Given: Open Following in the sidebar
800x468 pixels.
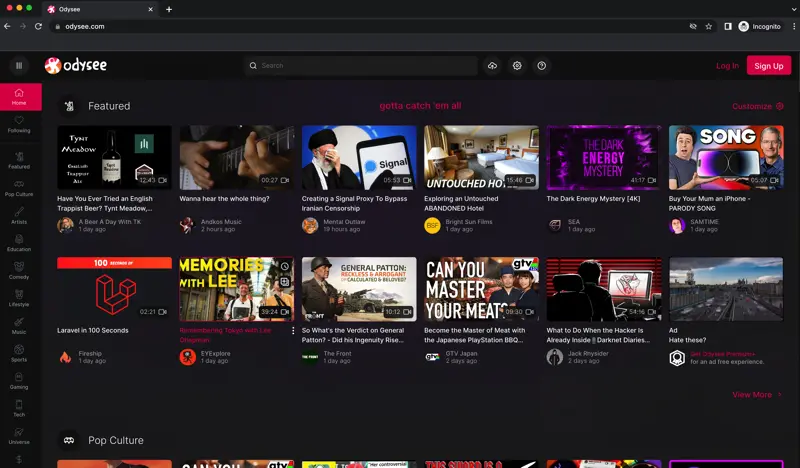Looking at the screenshot, I should pyautogui.click(x=19, y=125).
